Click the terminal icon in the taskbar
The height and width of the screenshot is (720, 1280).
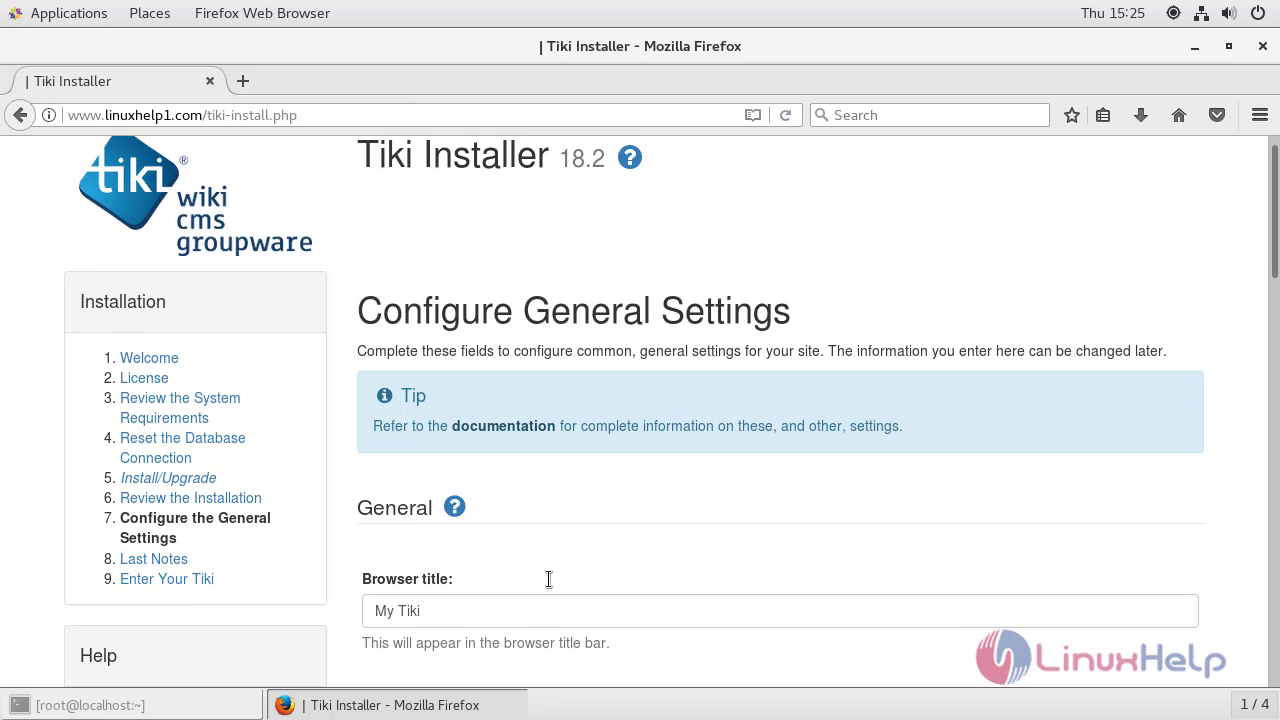19,705
